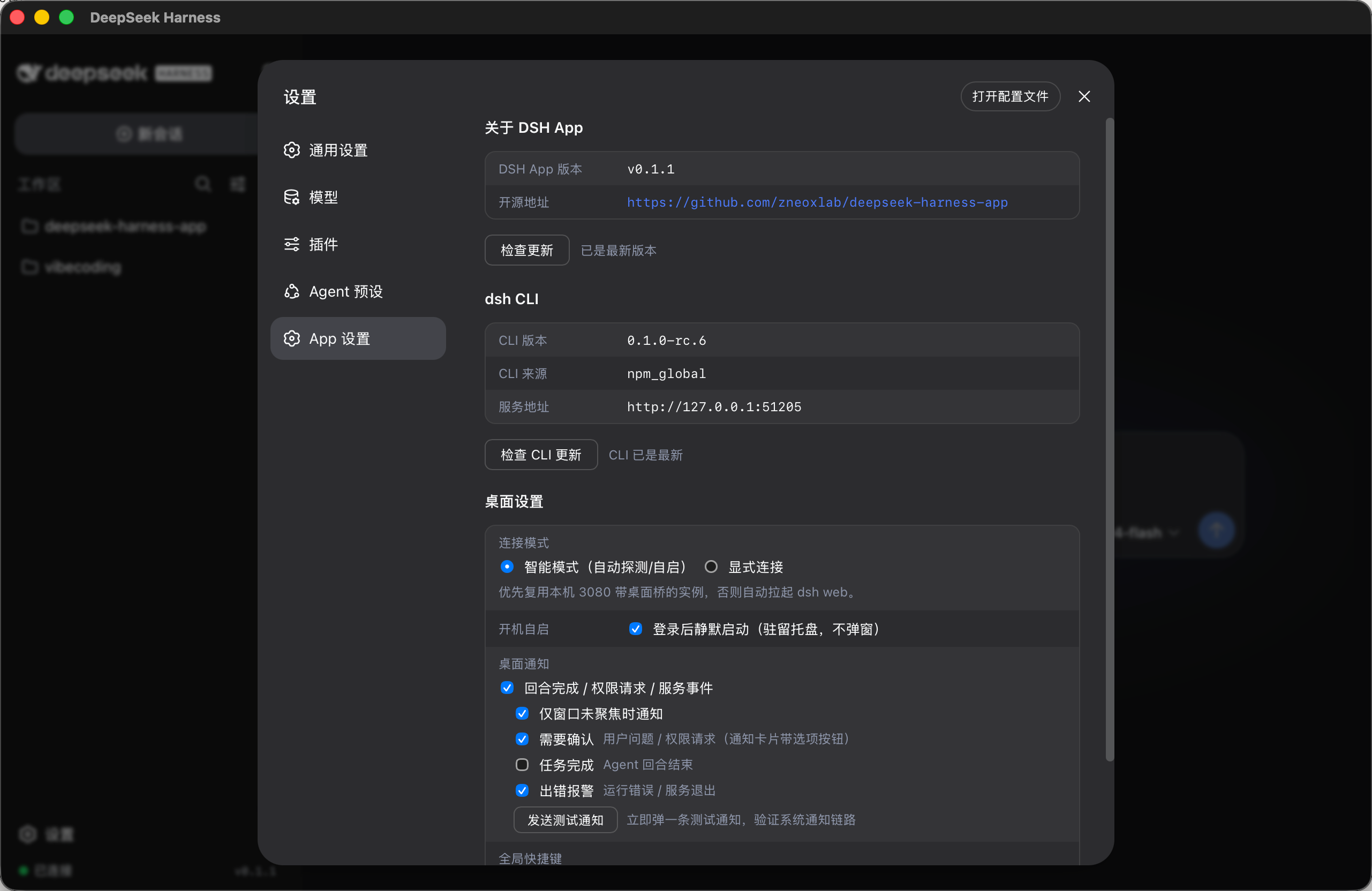Image resolution: width=1372 pixels, height=891 pixels.
Task: Enable the 任务完成 notification checkbox
Action: [522, 765]
